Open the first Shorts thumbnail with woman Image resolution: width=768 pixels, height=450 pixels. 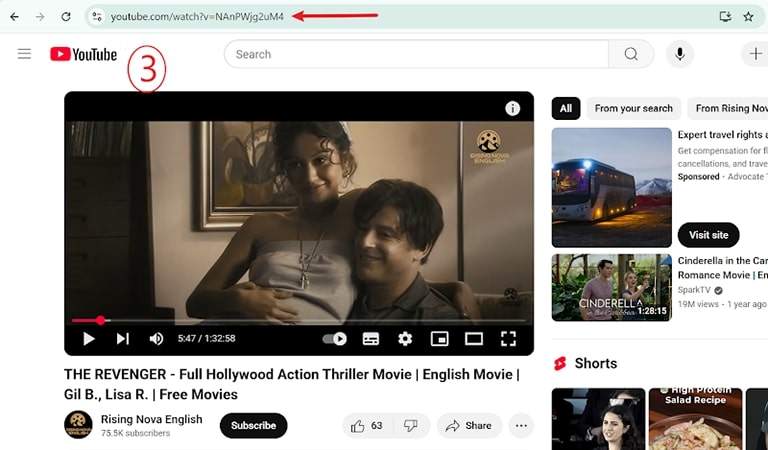click(598, 419)
